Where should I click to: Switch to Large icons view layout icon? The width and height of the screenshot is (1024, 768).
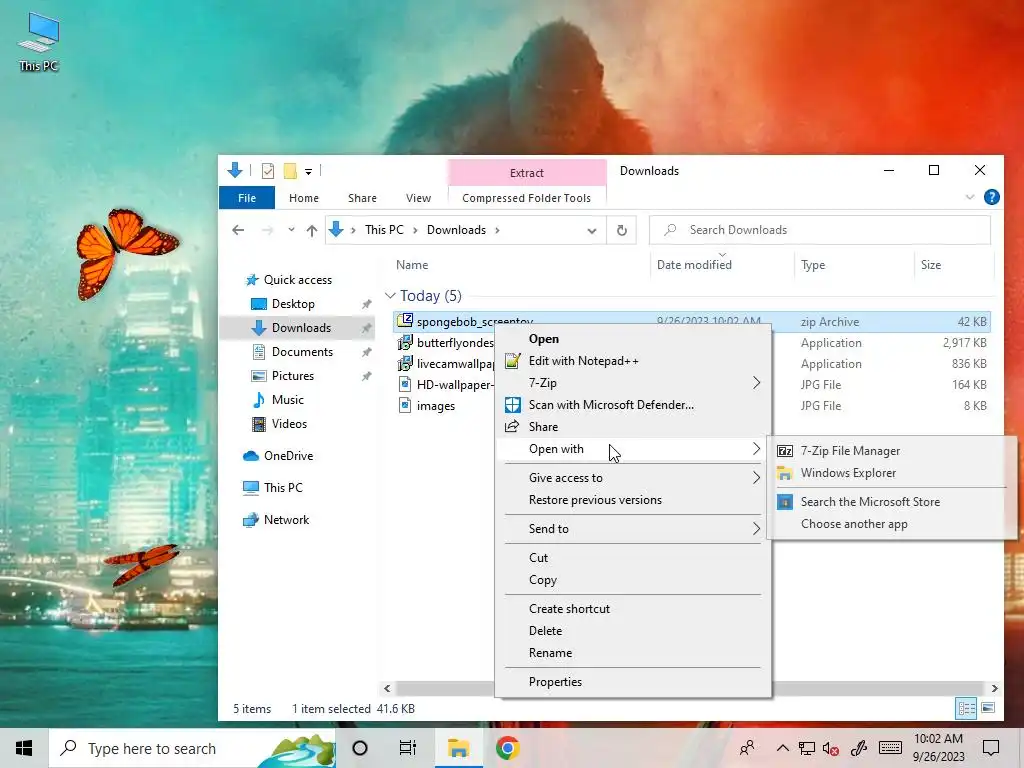(988, 709)
